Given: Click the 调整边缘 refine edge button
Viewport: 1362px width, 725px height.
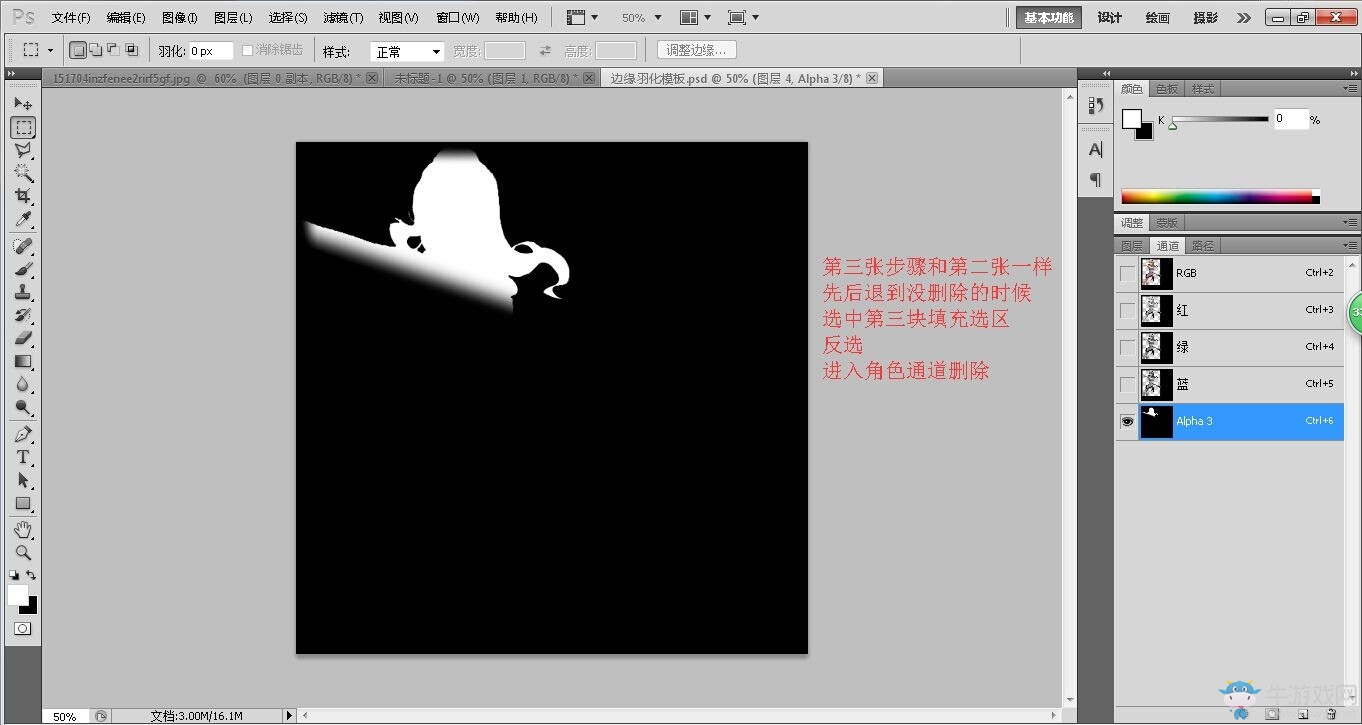Looking at the screenshot, I should click(x=698, y=50).
